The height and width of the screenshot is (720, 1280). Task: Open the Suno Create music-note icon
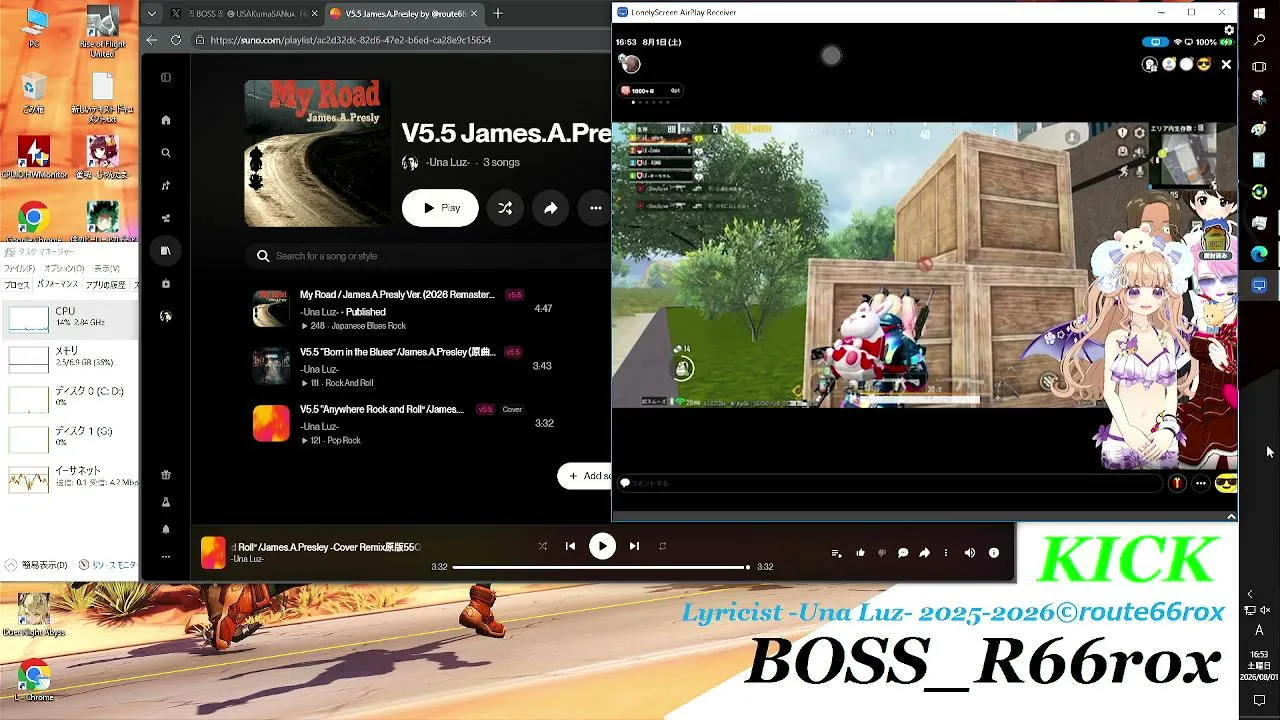click(166, 185)
